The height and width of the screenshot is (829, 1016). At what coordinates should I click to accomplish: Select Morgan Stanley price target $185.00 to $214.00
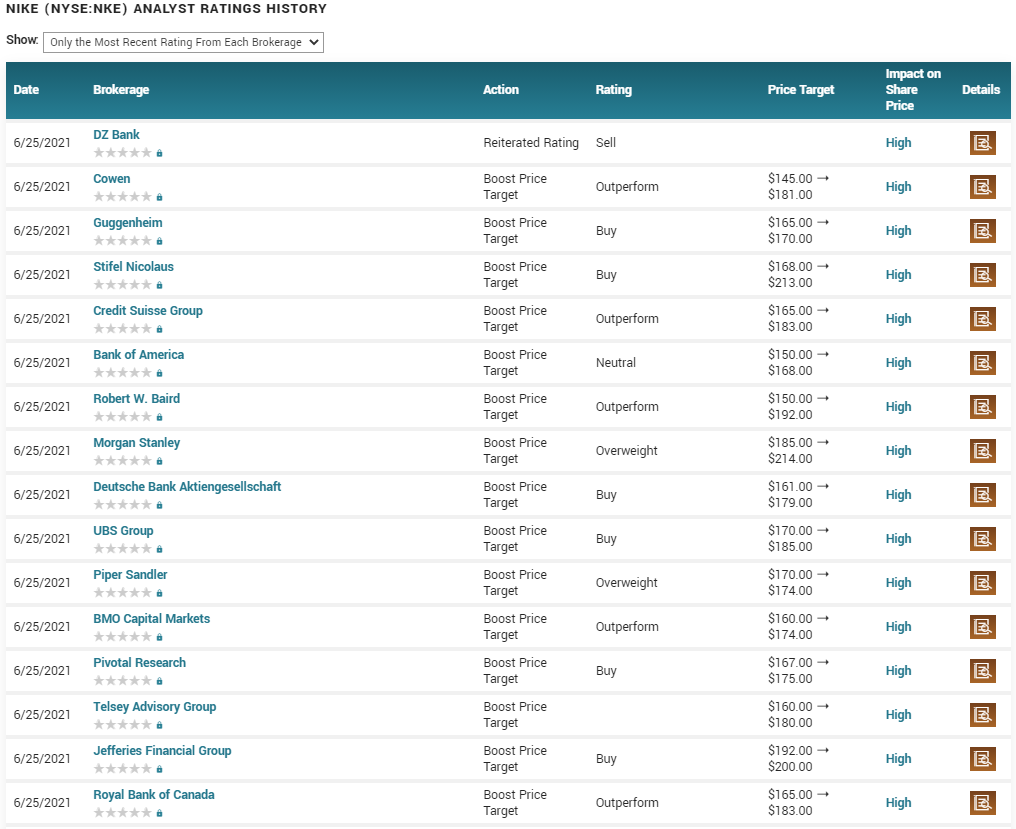798,450
